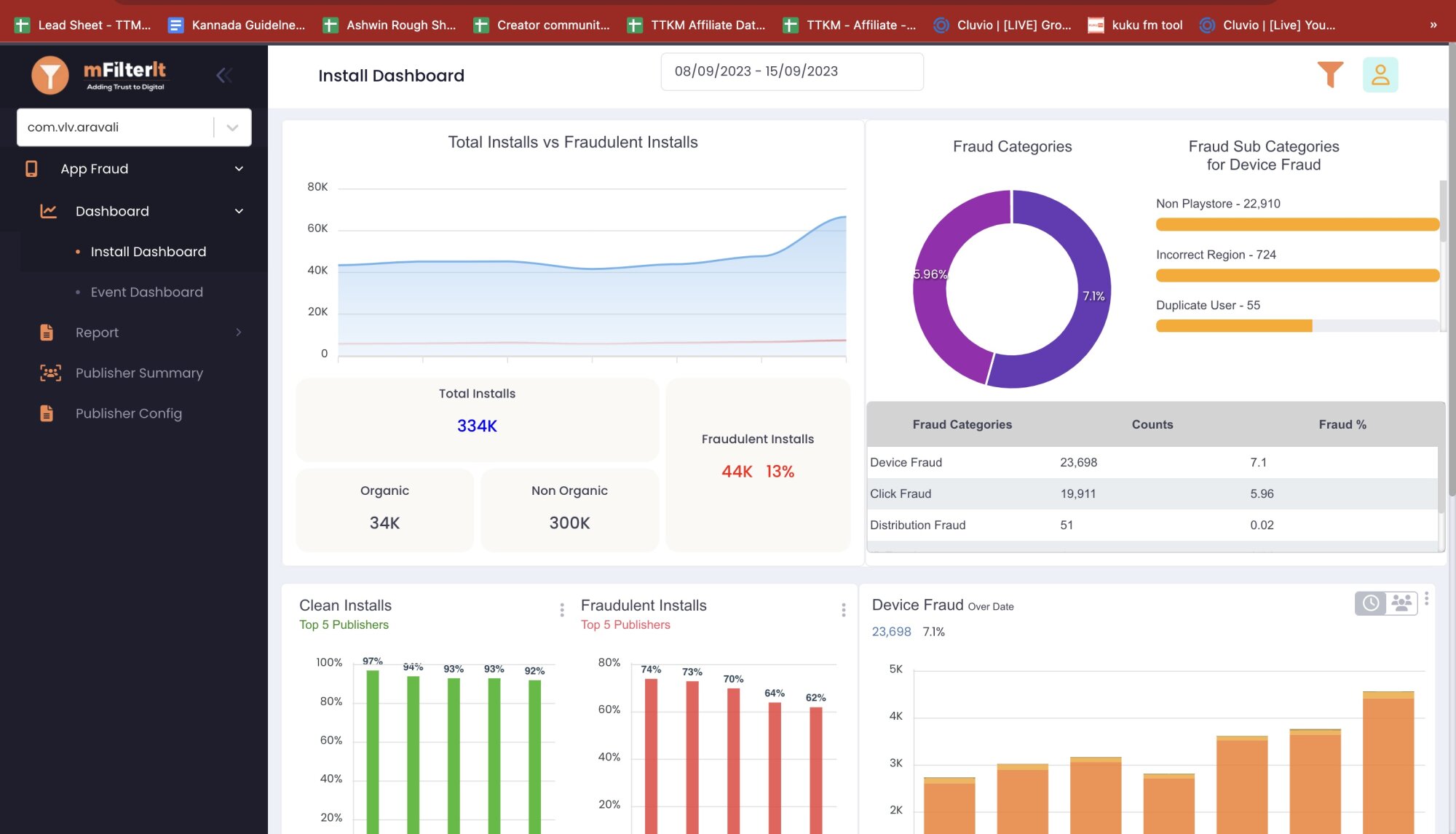Open the TTKM Affiliate Dat... bookmark
1456x834 pixels.
tap(697, 25)
